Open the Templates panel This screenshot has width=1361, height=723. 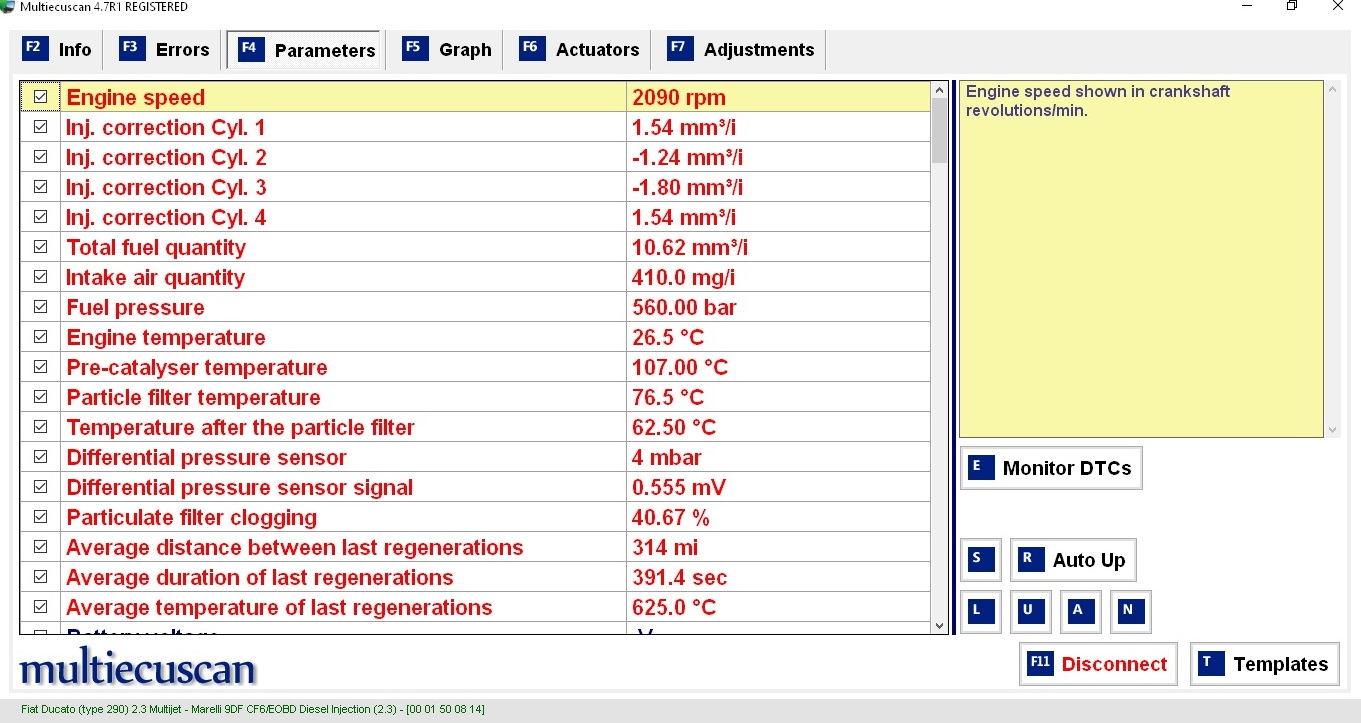1264,664
